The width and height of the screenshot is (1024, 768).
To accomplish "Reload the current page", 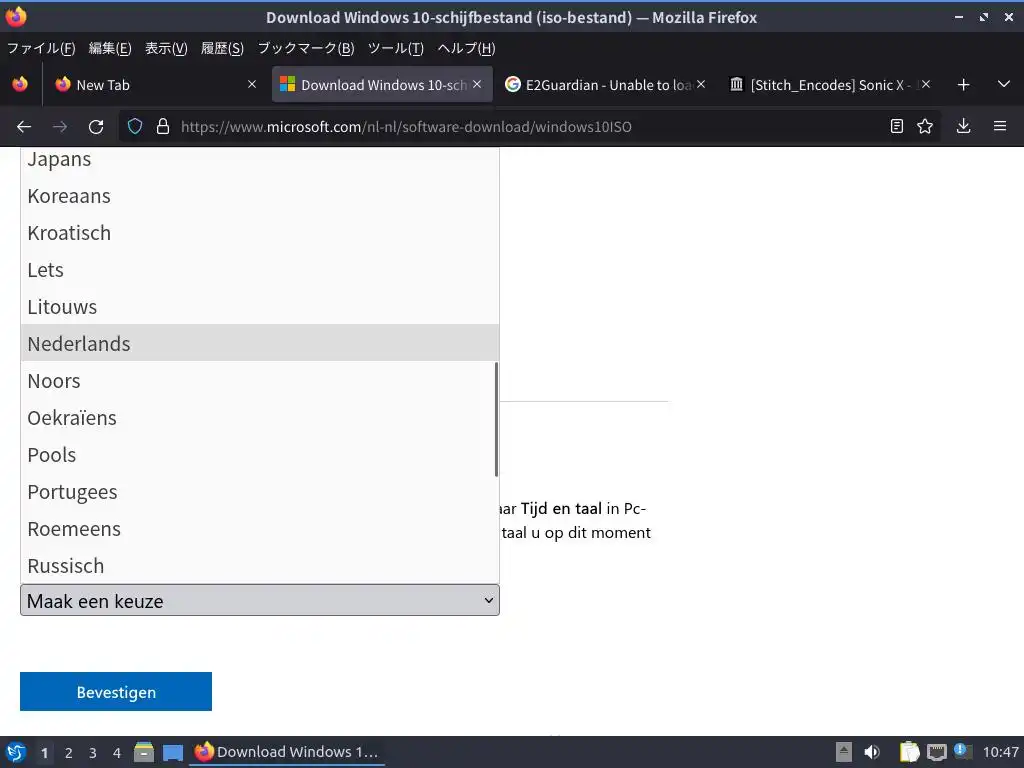I will 96,127.
